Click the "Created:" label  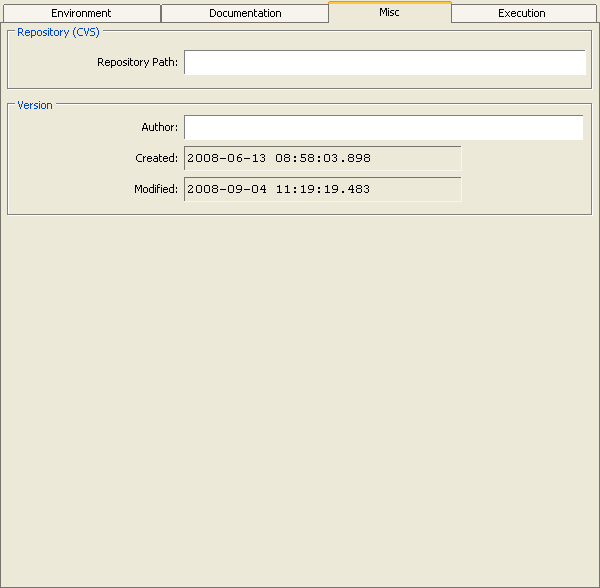pos(156,158)
